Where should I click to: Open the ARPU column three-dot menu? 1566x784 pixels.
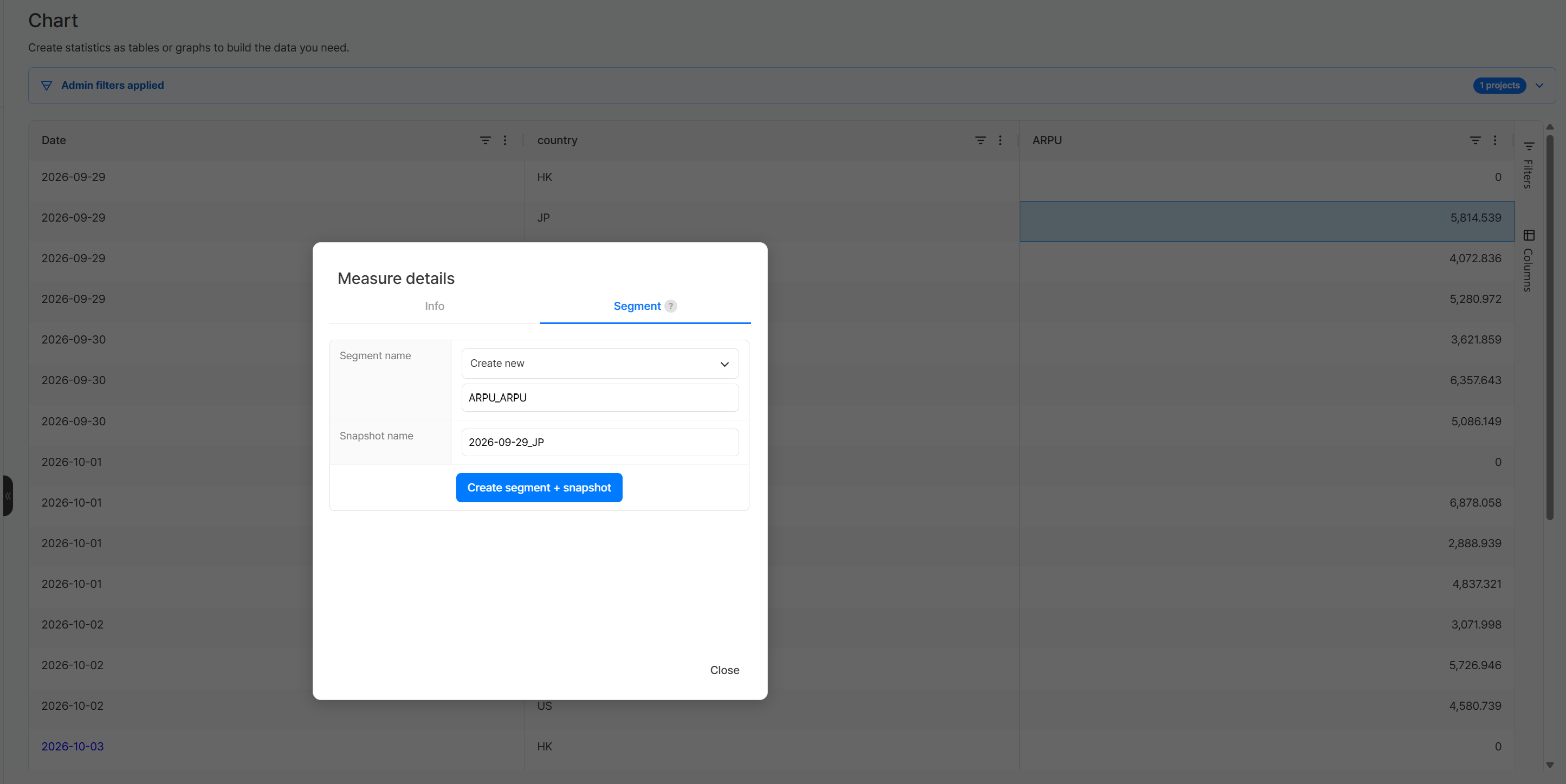pos(1495,140)
